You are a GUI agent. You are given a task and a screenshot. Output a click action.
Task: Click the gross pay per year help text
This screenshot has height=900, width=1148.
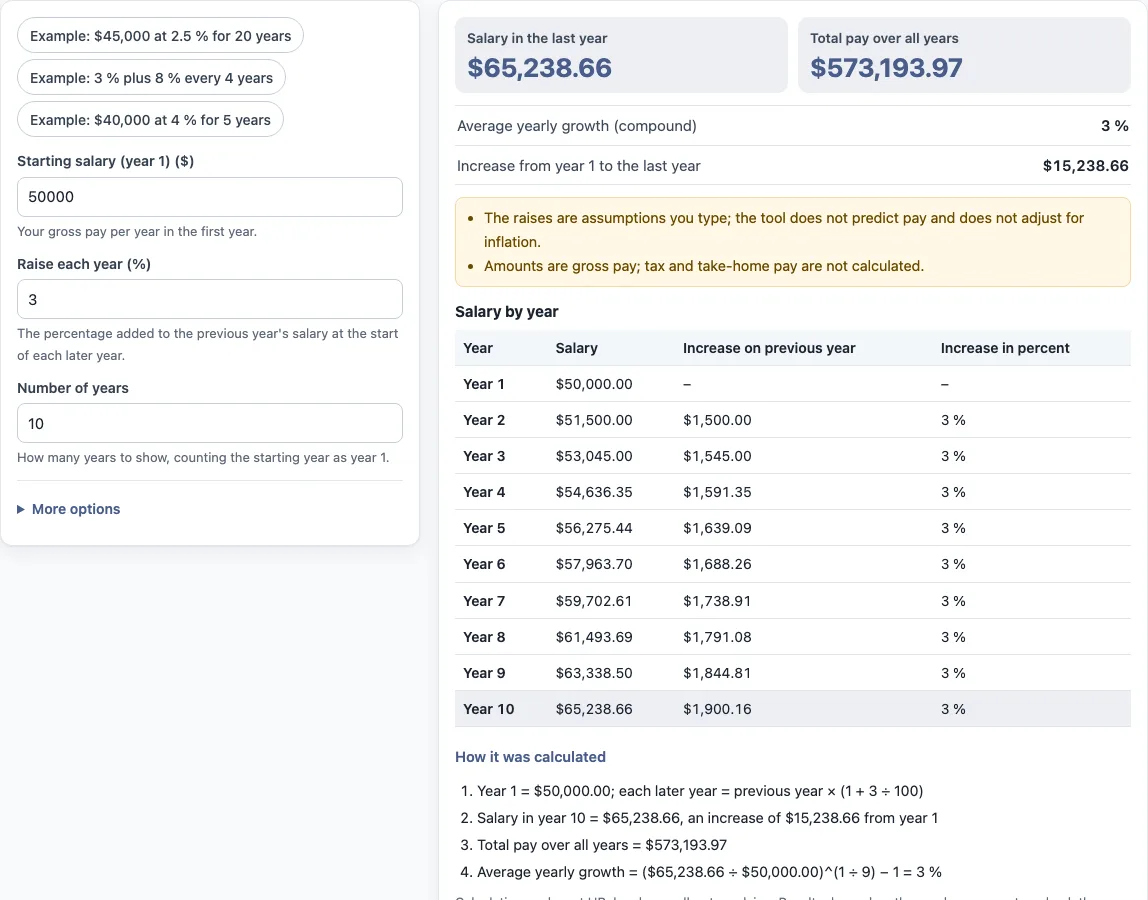click(x=137, y=231)
